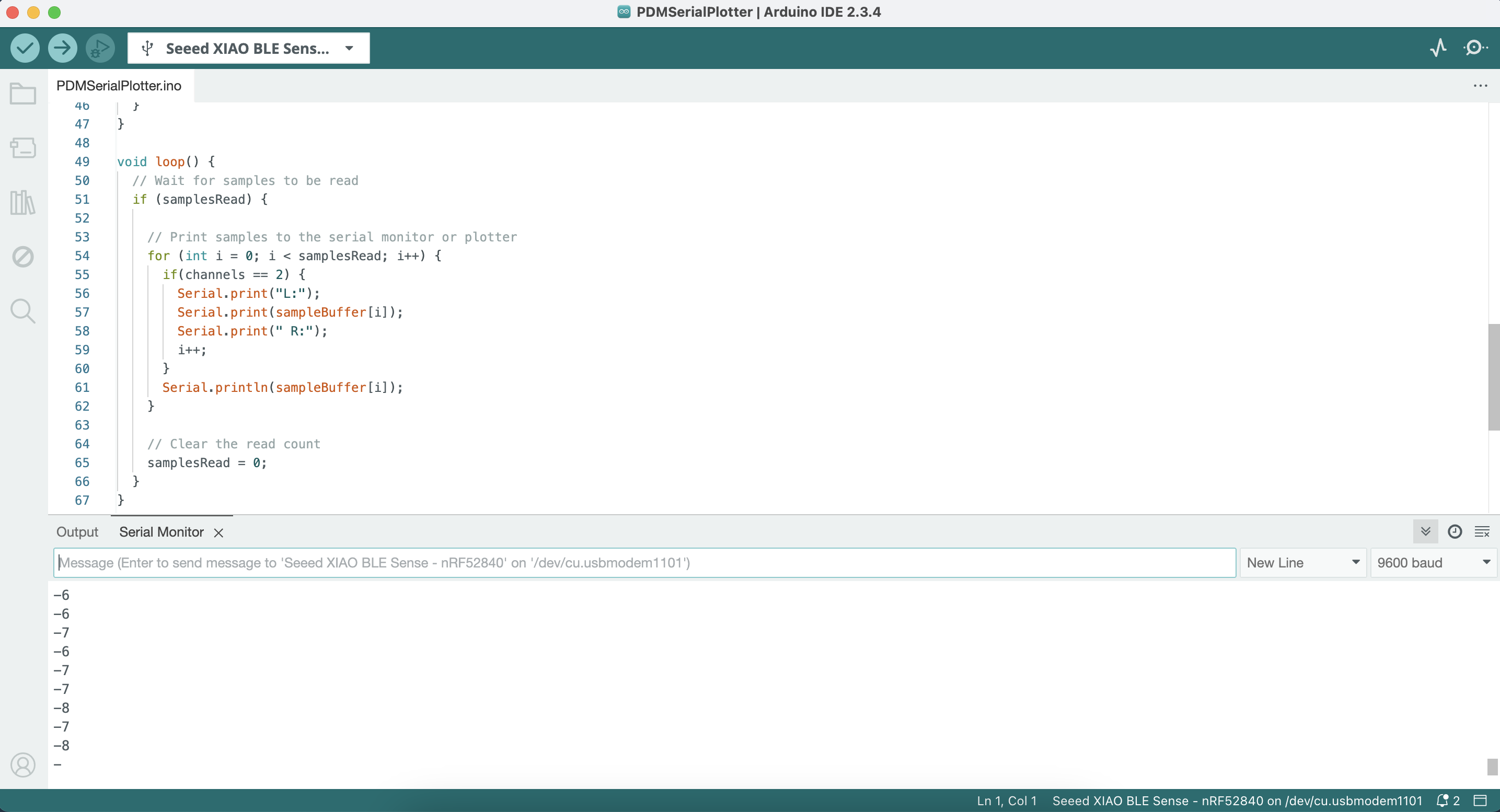Open the New Line ending dropdown
Image resolution: width=1500 pixels, height=812 pixels.
pos(1302,563)
